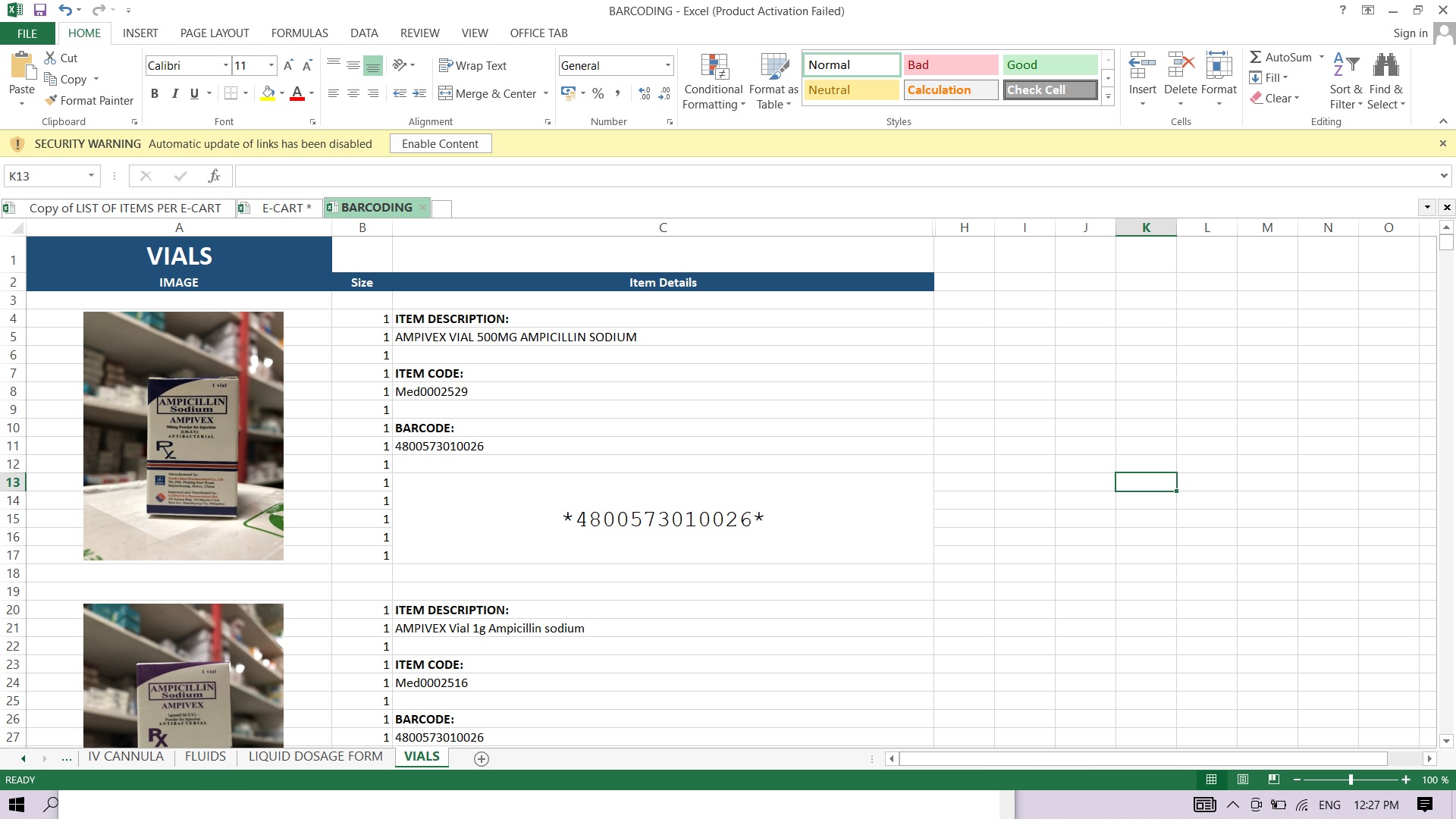Click the Ampicillin vial image in row 4
This screenshot has height=819, width=1456.
pos(184,436)
